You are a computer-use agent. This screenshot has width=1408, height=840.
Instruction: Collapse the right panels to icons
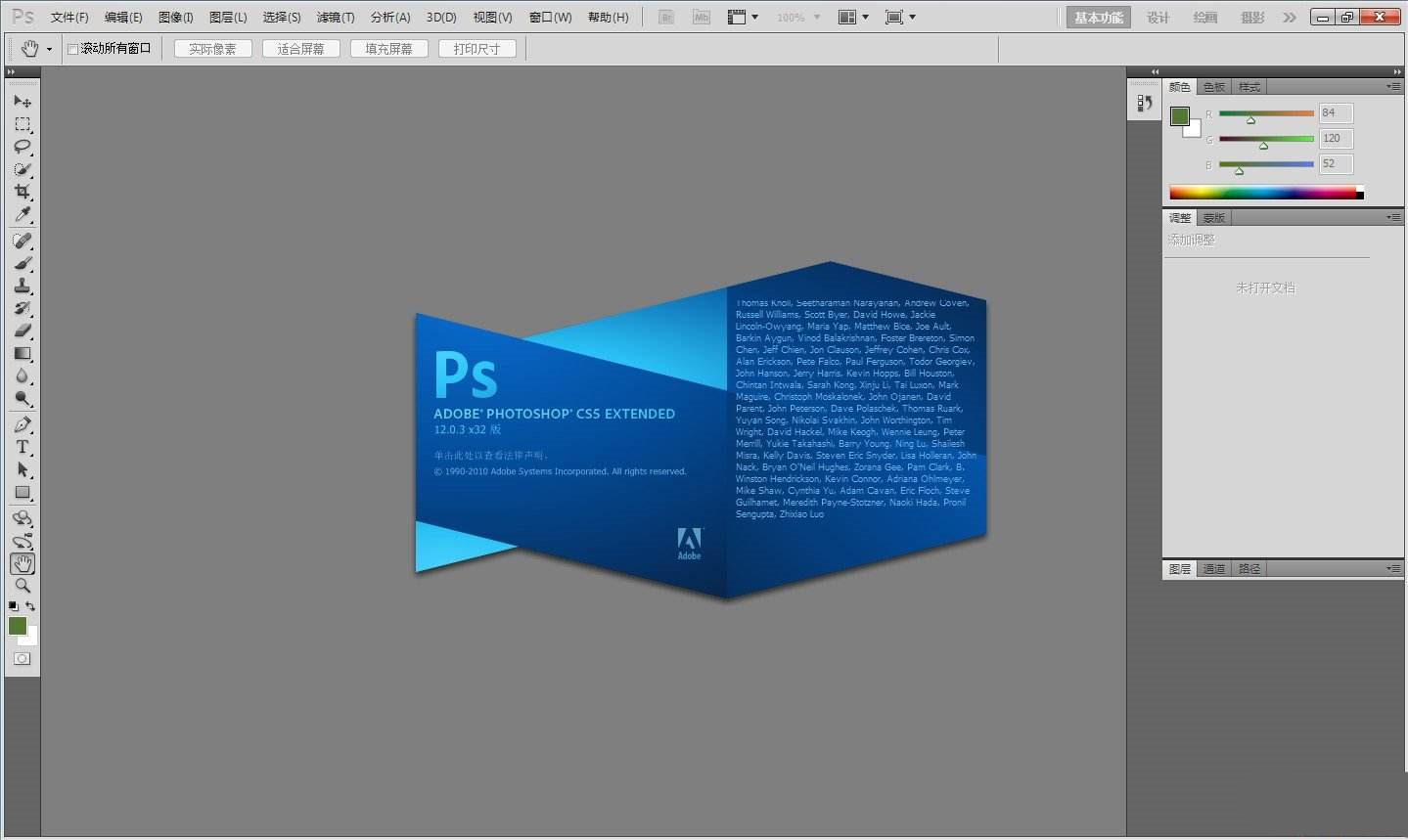[1397, 71]
